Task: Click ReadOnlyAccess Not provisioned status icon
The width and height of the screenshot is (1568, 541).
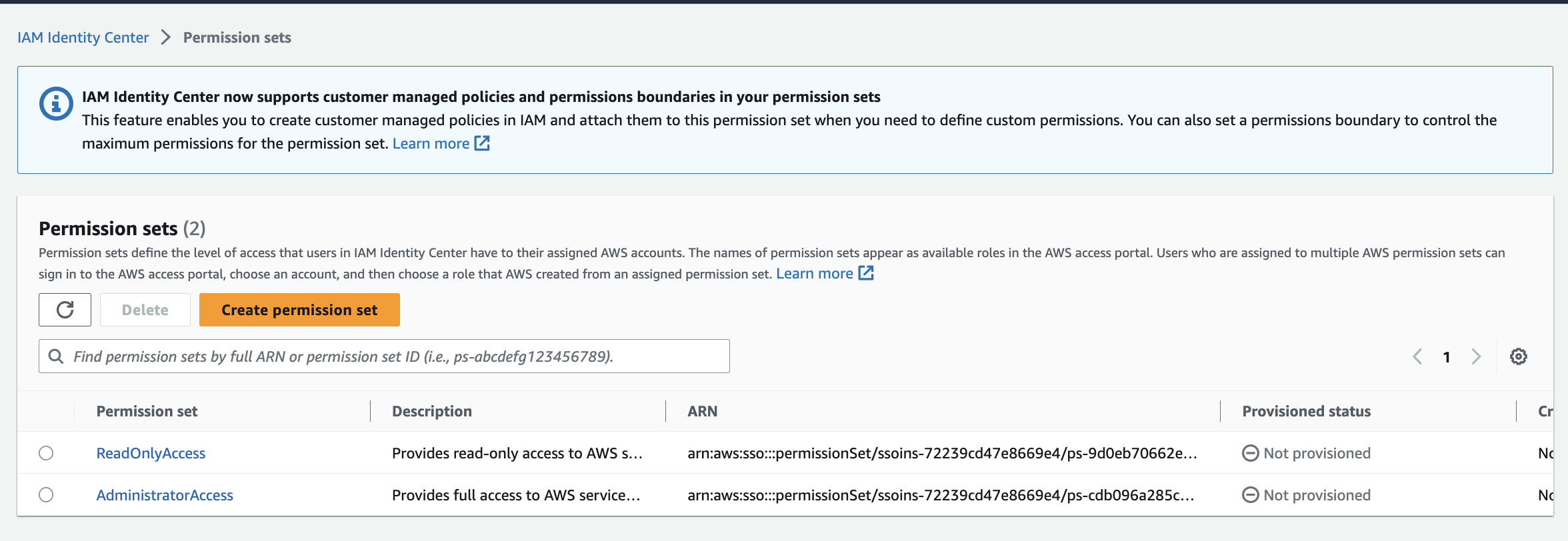Action: 1250,453
